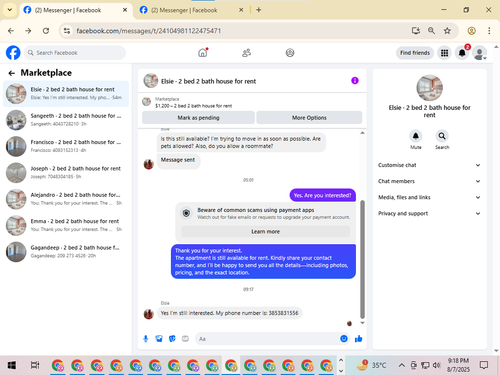The image size is (500, 375).
Task: Go back using Marketplace back arrow
Action: [x=12, y=73]
